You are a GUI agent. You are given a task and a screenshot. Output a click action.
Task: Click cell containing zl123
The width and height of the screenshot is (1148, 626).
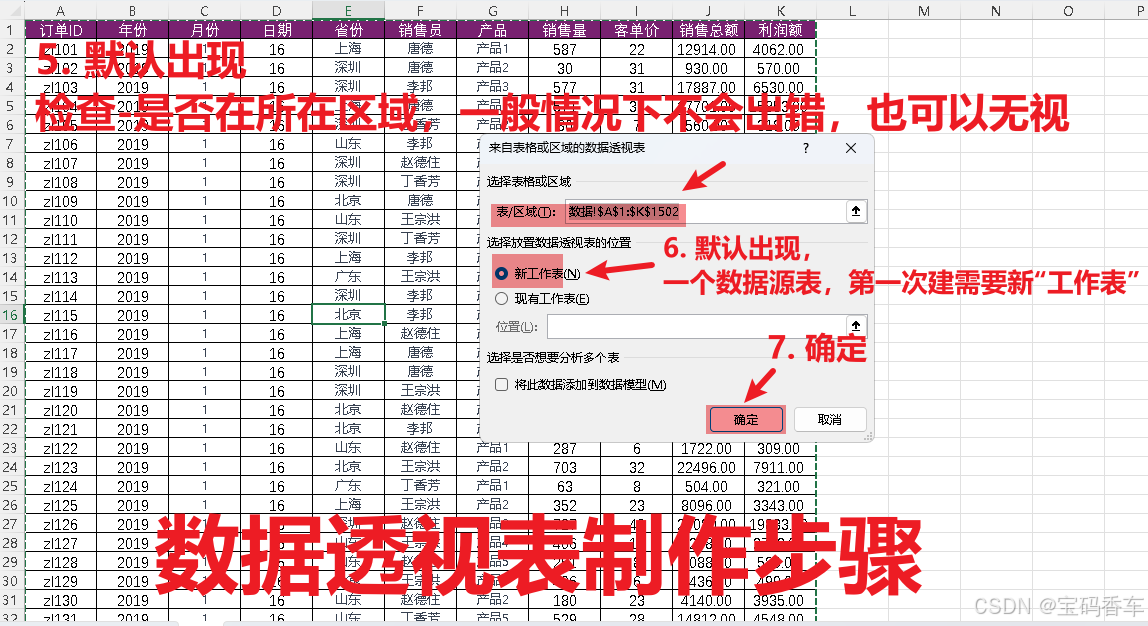pyautogui.click(x=61, y=467)
